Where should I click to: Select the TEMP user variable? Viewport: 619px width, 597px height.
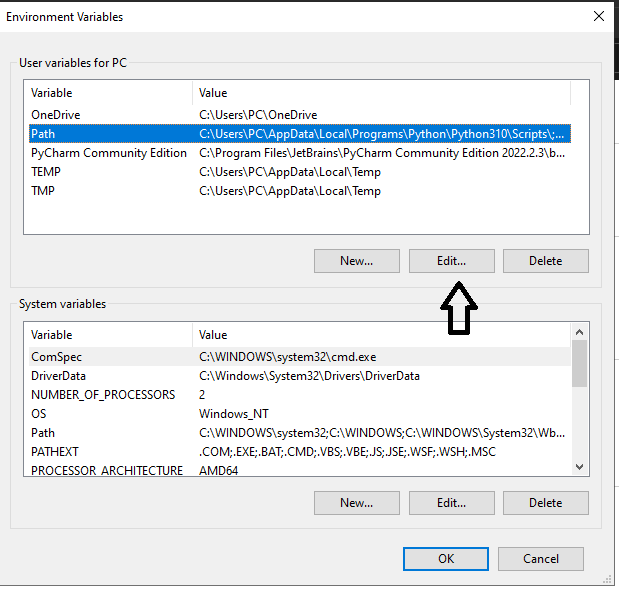pyautogui.click(x=300, y=172)
